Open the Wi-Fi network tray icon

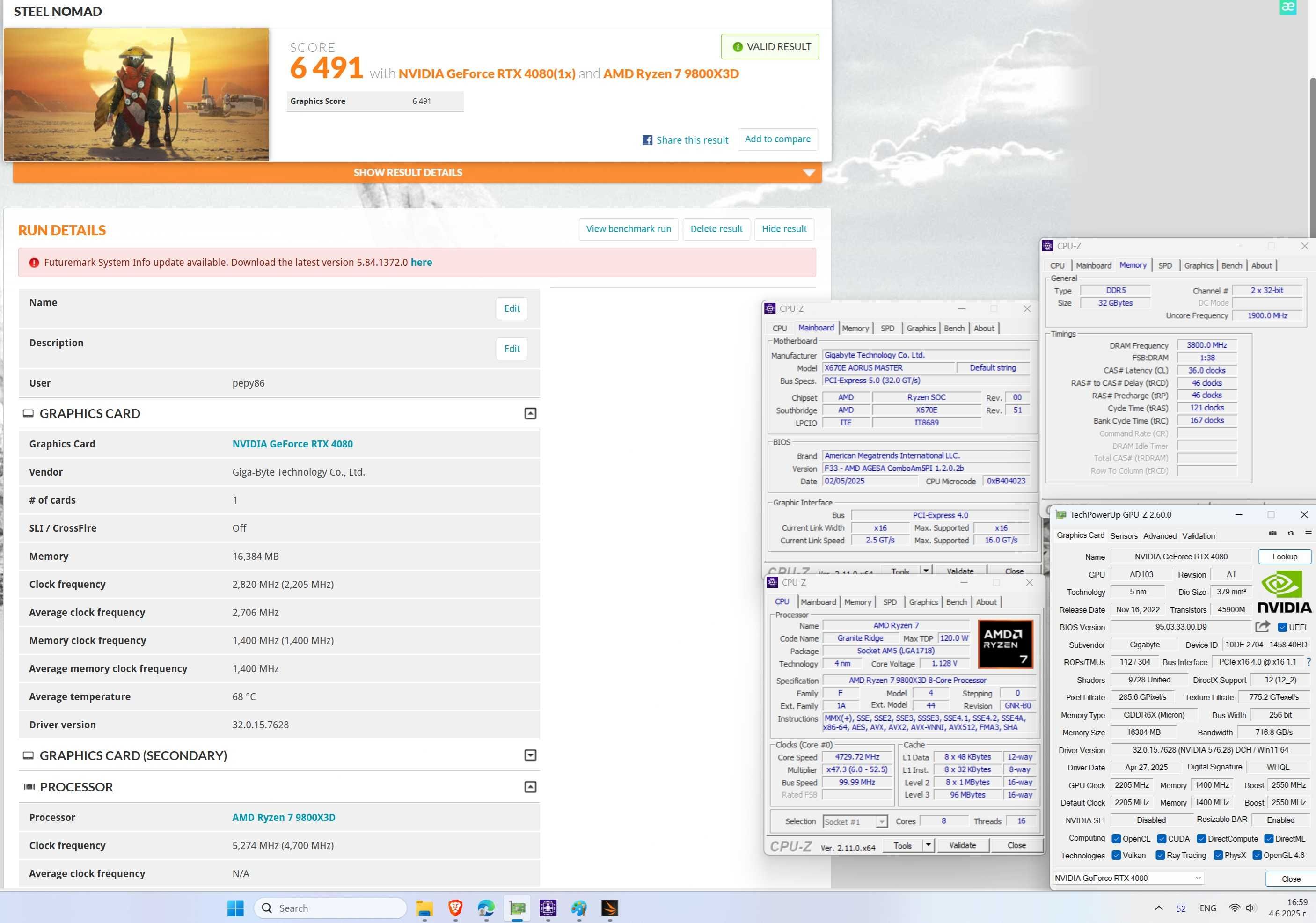tap(1235, 908)
